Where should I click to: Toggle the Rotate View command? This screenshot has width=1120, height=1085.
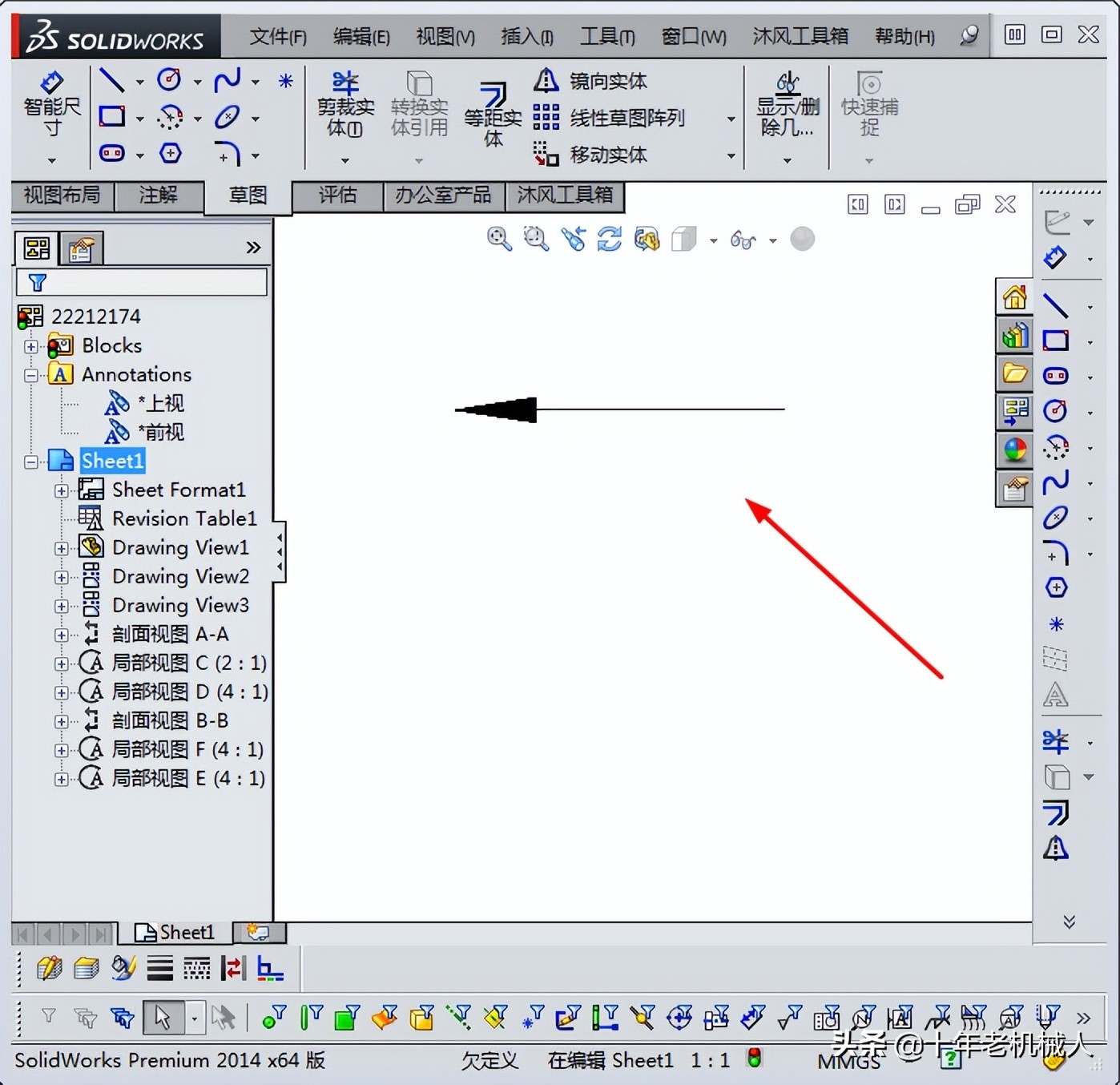[x=610, y=239]
